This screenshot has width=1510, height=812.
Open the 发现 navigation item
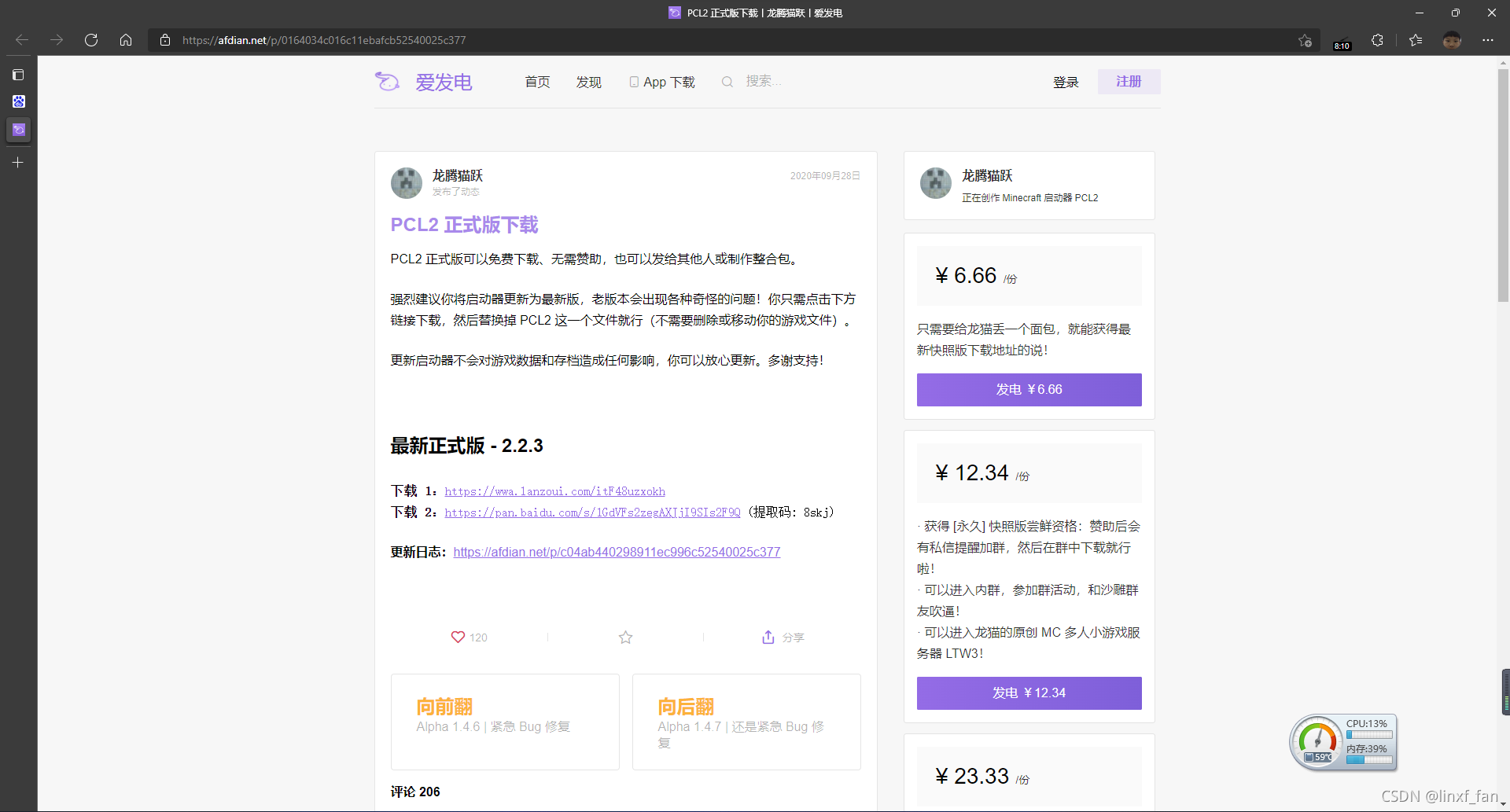tap(588, 82)
